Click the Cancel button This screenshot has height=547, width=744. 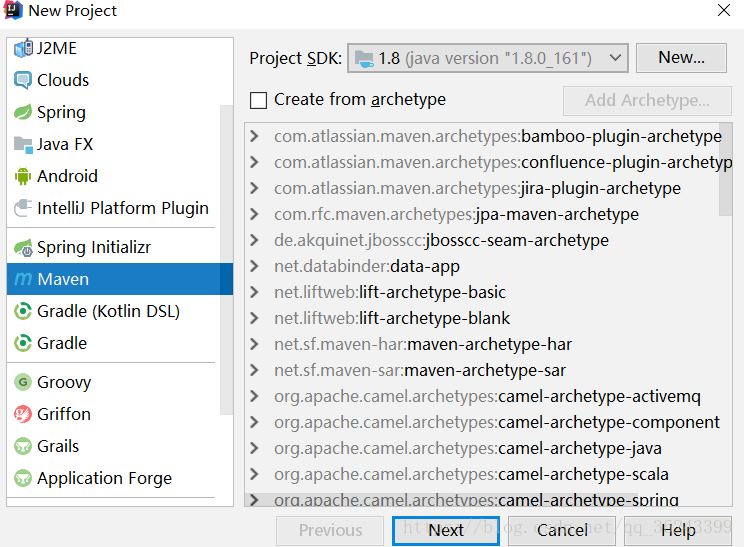pos(562,530)
